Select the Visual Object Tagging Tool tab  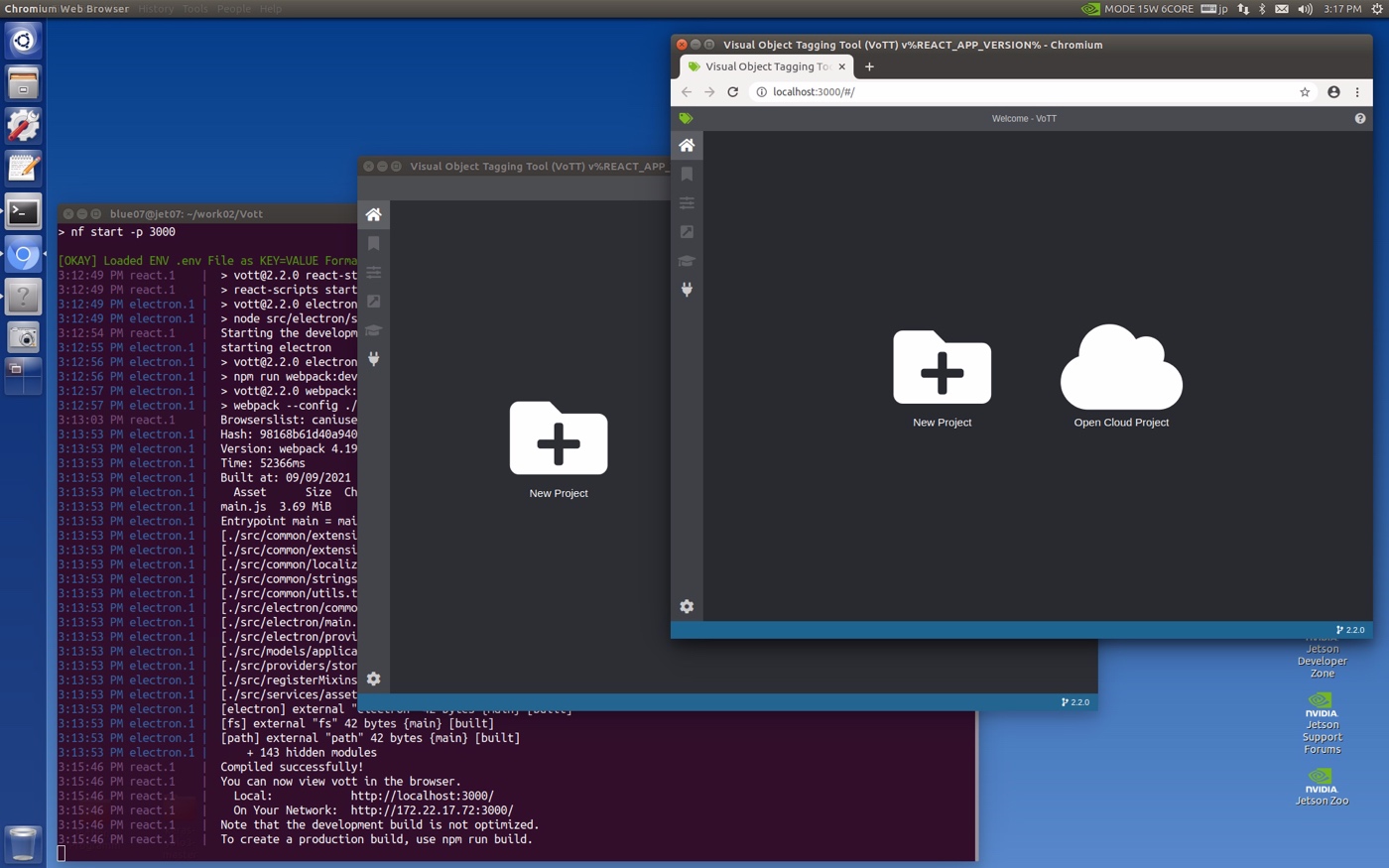click(x=766, y=66)
